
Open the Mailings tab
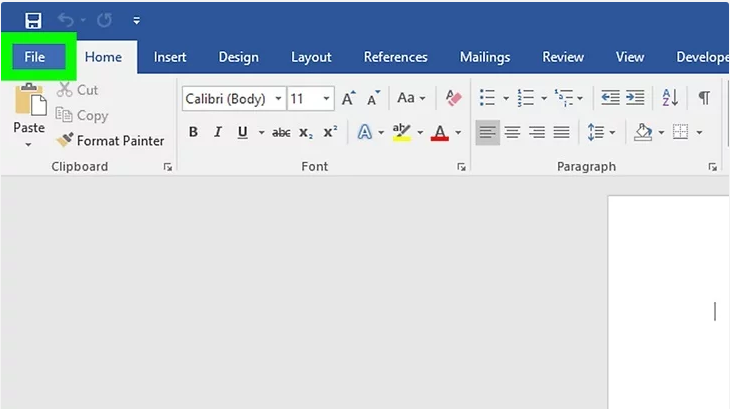click(485, 57)
